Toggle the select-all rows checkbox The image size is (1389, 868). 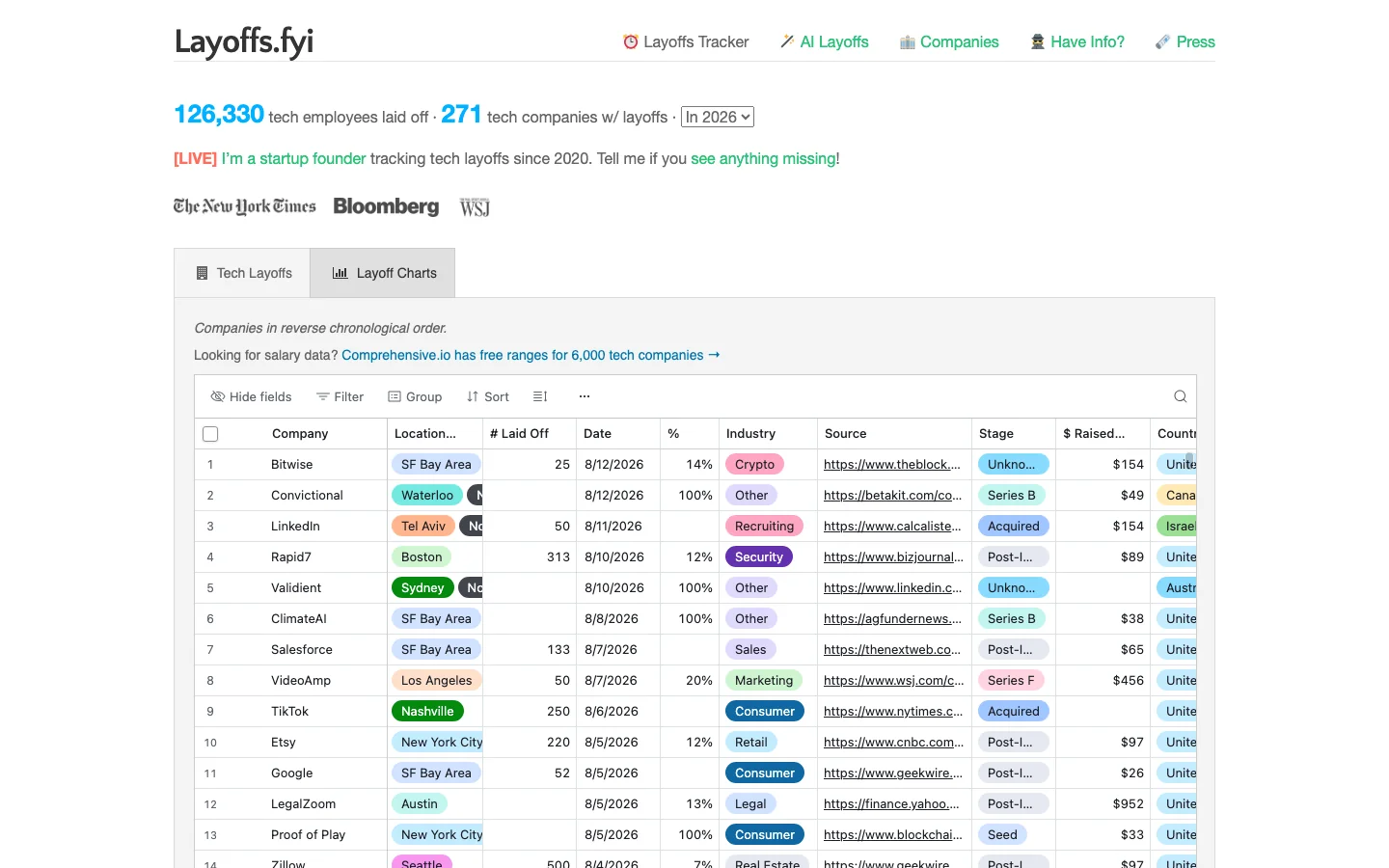210,434
